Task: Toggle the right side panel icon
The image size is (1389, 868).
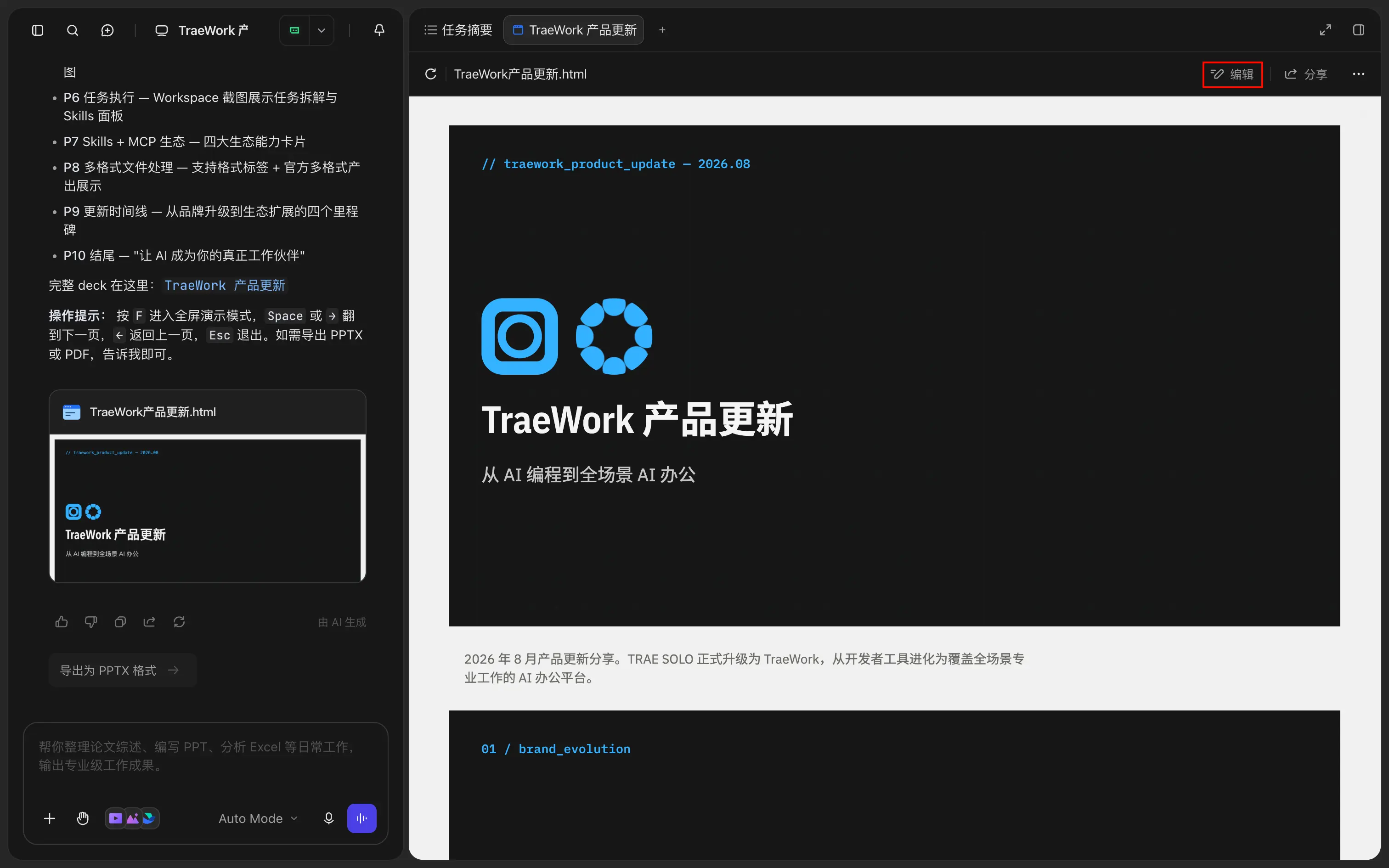Action: (x=1359, y=30)
